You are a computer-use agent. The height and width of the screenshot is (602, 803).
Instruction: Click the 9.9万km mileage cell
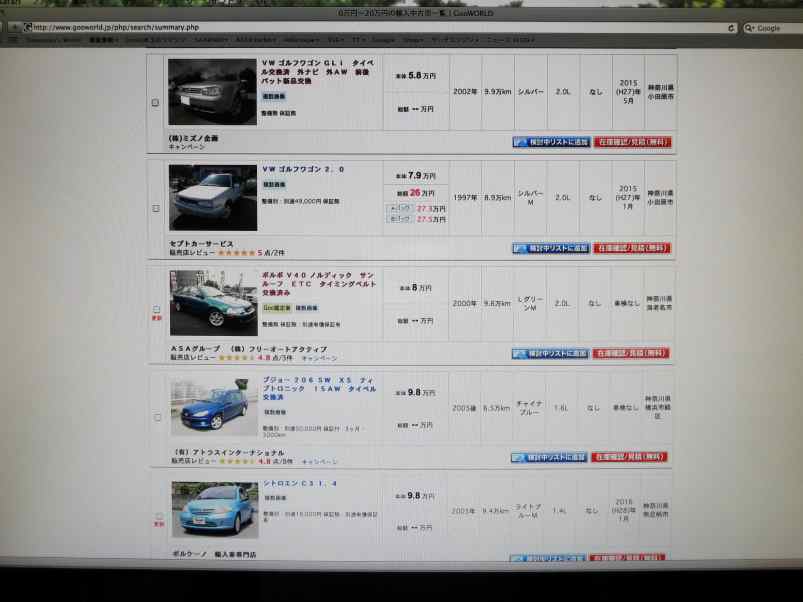pyautogui.click(x=498, y=92)
